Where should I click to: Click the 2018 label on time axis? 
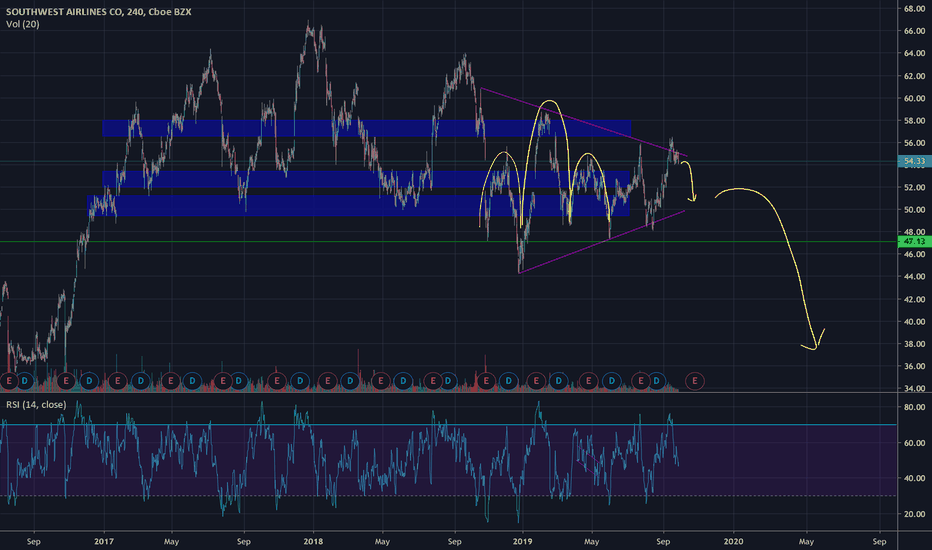coord(313,542)
